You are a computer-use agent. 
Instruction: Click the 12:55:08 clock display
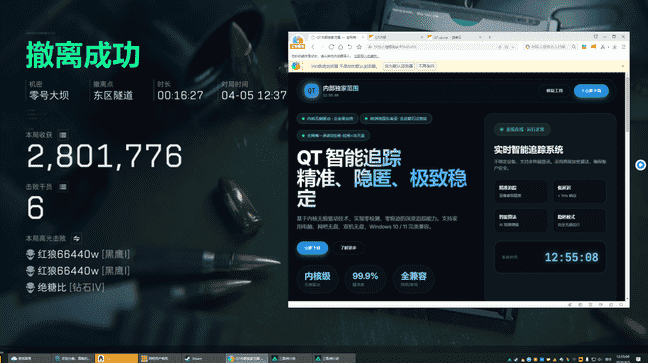point(571,258)
